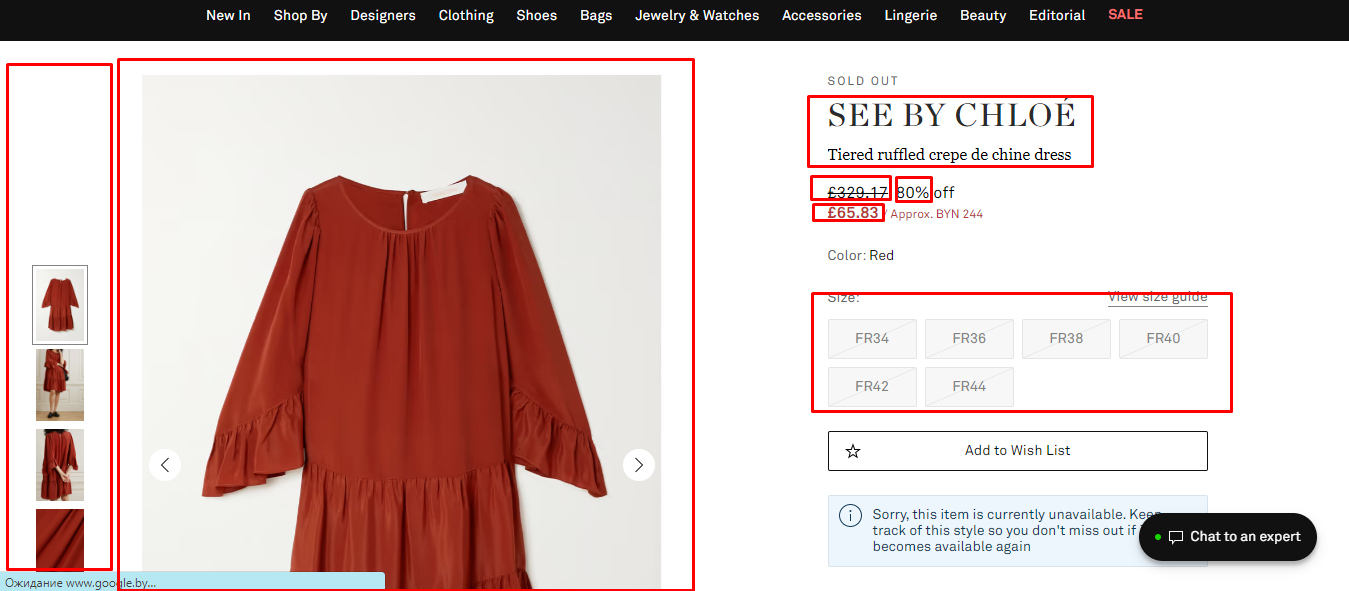Show next product image with right arrow
This screenshot has height=591, width=1349.
(639, 465)
